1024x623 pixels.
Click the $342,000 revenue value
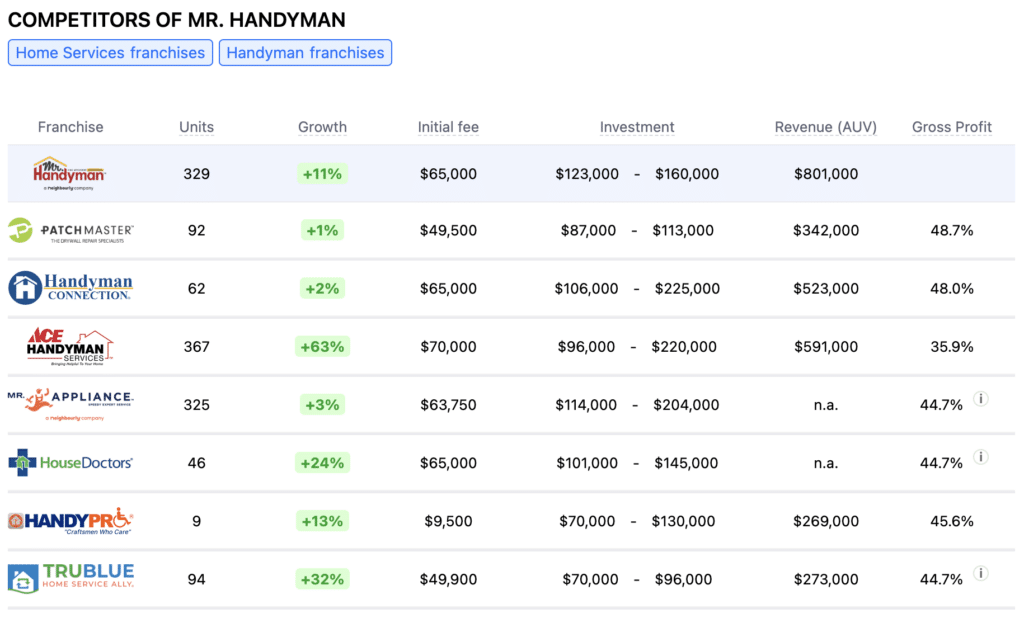(x=826, y=231)
